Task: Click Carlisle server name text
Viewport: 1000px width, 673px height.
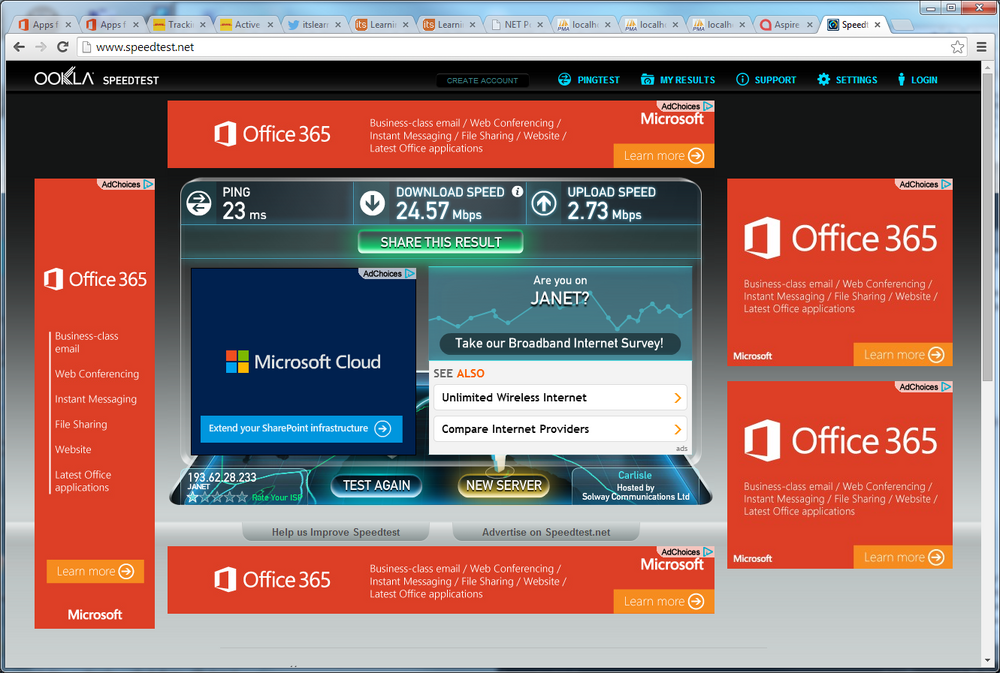Action: (x=635, y=475)
